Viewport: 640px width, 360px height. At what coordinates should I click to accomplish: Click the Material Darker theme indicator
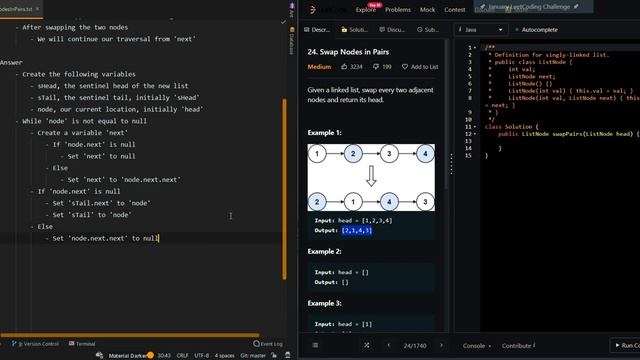[127, 356]
